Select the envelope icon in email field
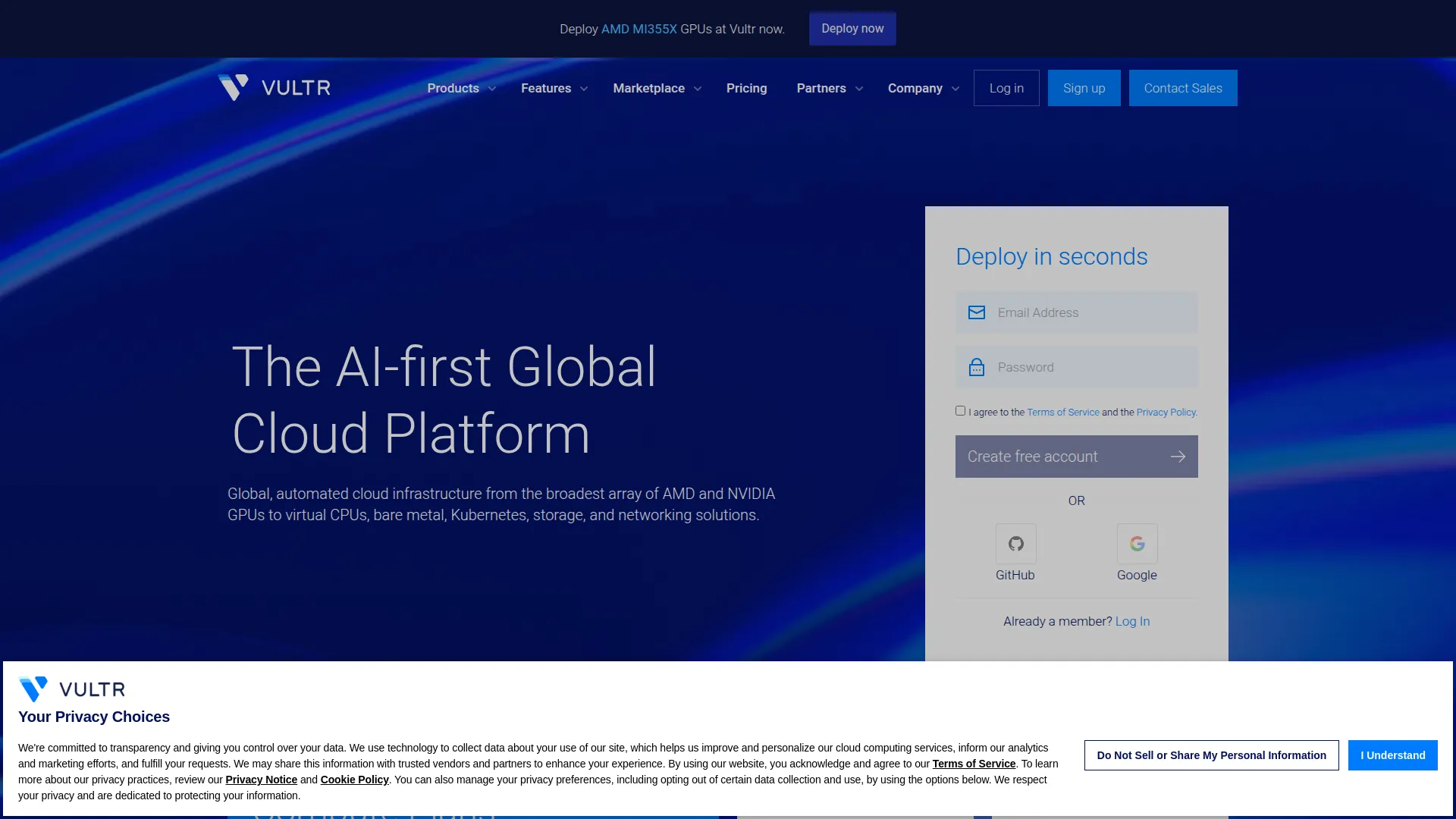 click(977, 312)
